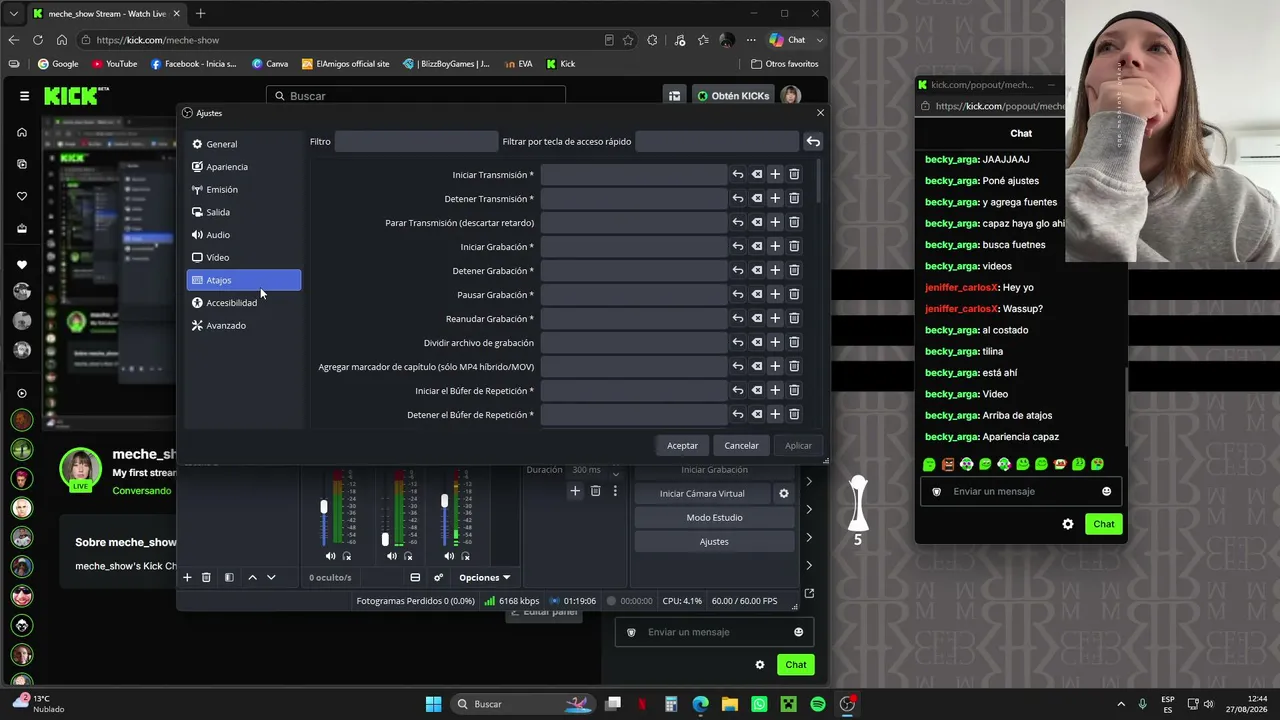Image resolution: width=1280 pixels, height=720 pixels.
Task: Open the Canva bookmark
Action: [x=270, y=64]
